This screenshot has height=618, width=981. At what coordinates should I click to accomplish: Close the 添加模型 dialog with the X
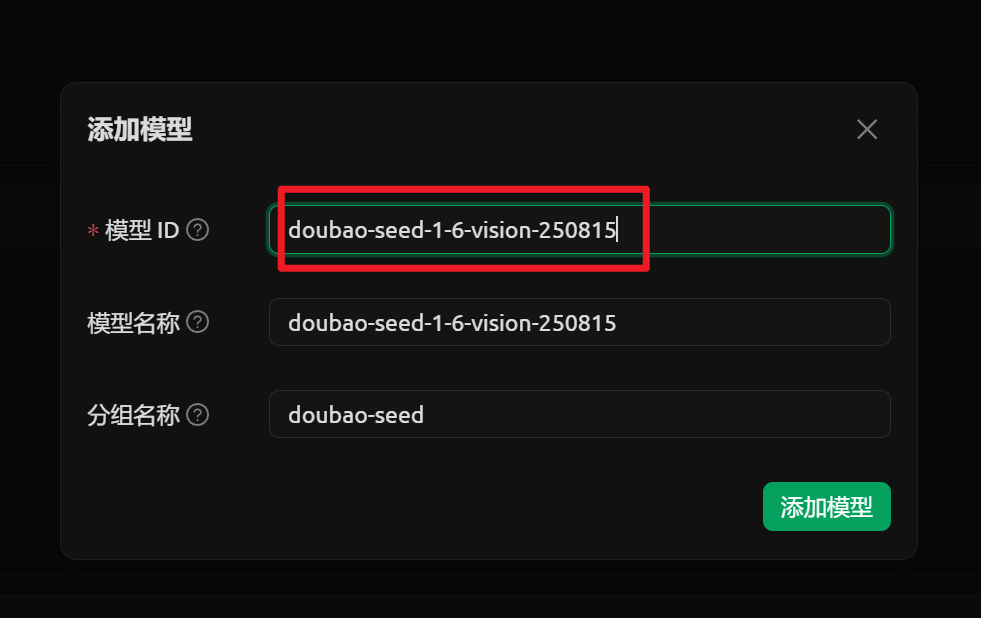tap(867, 129)
